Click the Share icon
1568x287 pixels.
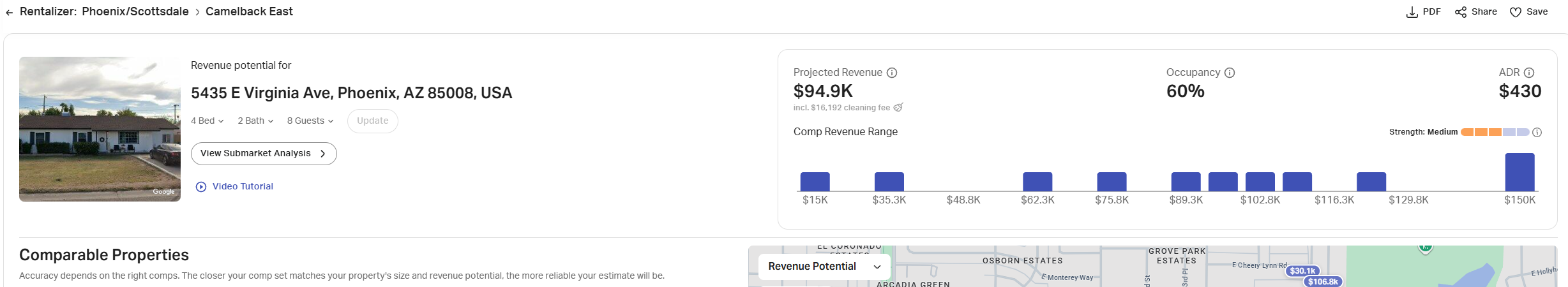pos(1461,12)
